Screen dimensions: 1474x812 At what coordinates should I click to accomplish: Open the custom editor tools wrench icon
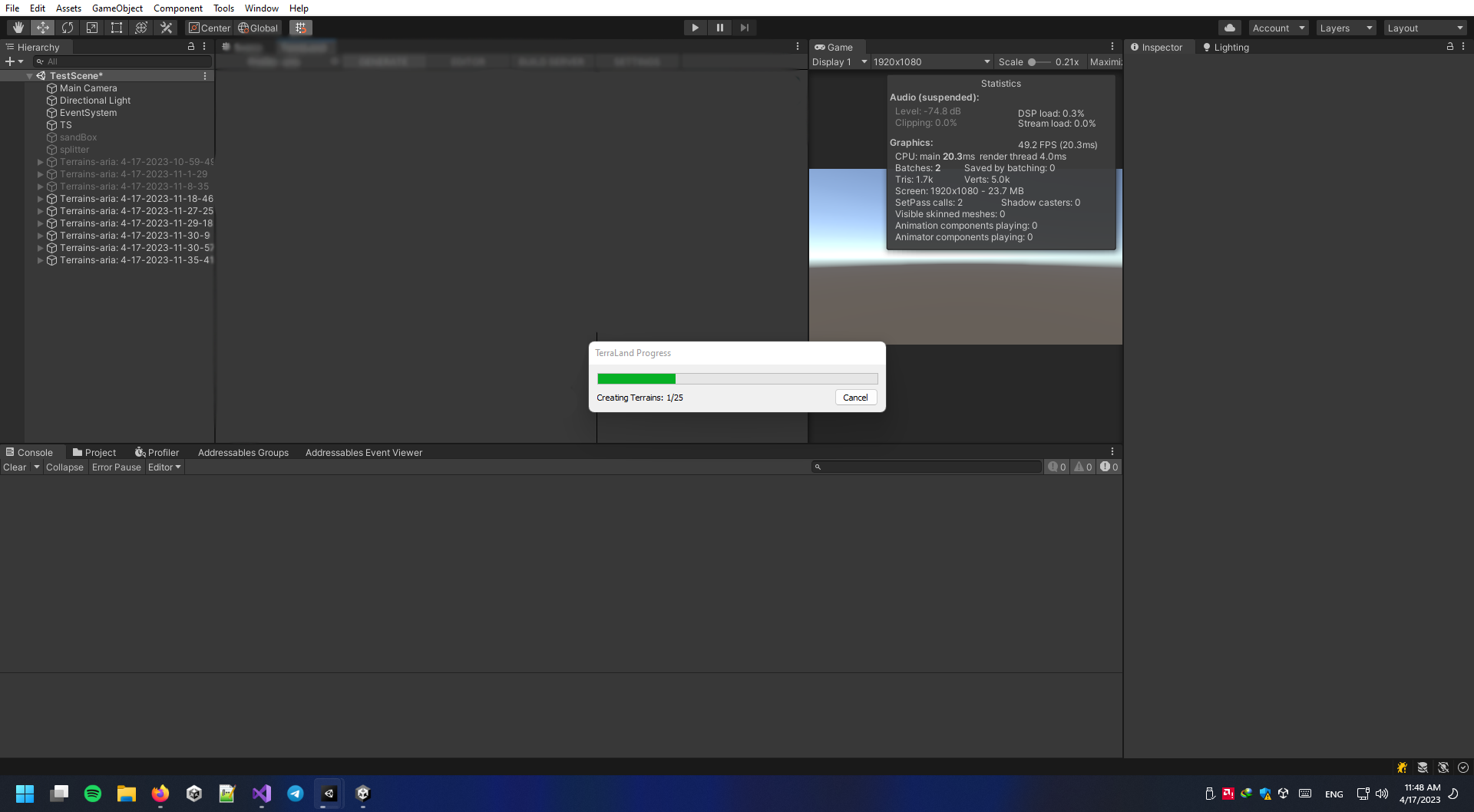(166, 27)
